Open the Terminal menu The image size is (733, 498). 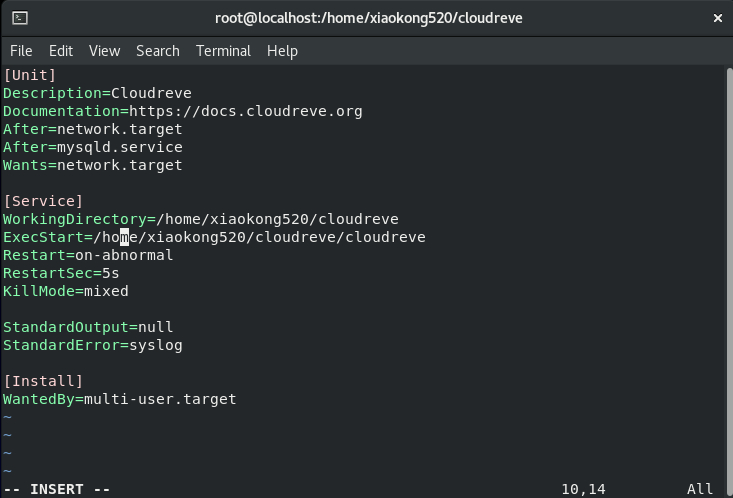pos(223,50)
